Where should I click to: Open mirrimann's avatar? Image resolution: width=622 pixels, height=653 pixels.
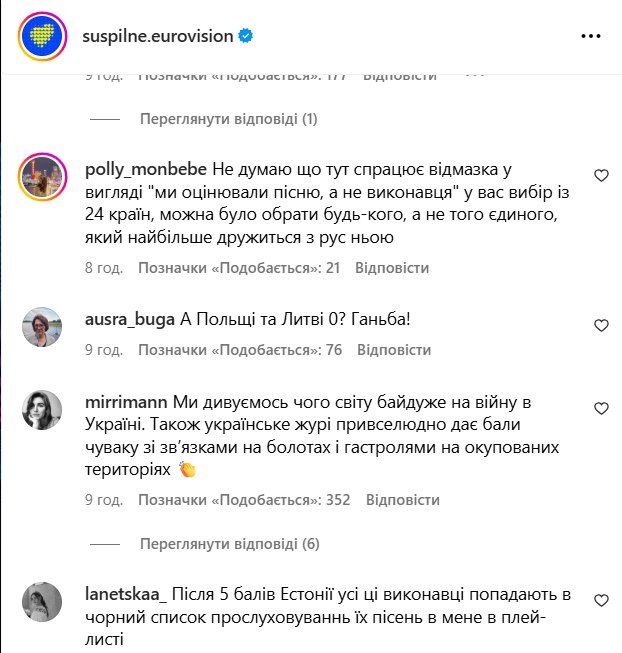click(x=42, y=409)
